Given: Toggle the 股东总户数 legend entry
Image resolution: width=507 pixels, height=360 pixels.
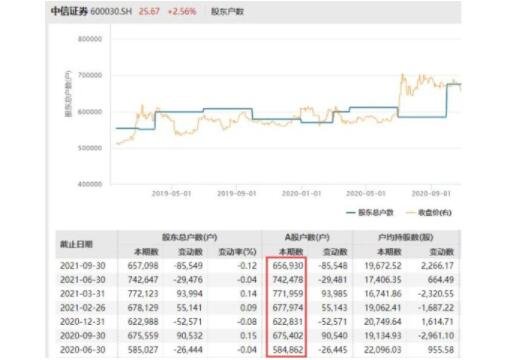Looking at the screenshot, I should [x=370, y=212].
